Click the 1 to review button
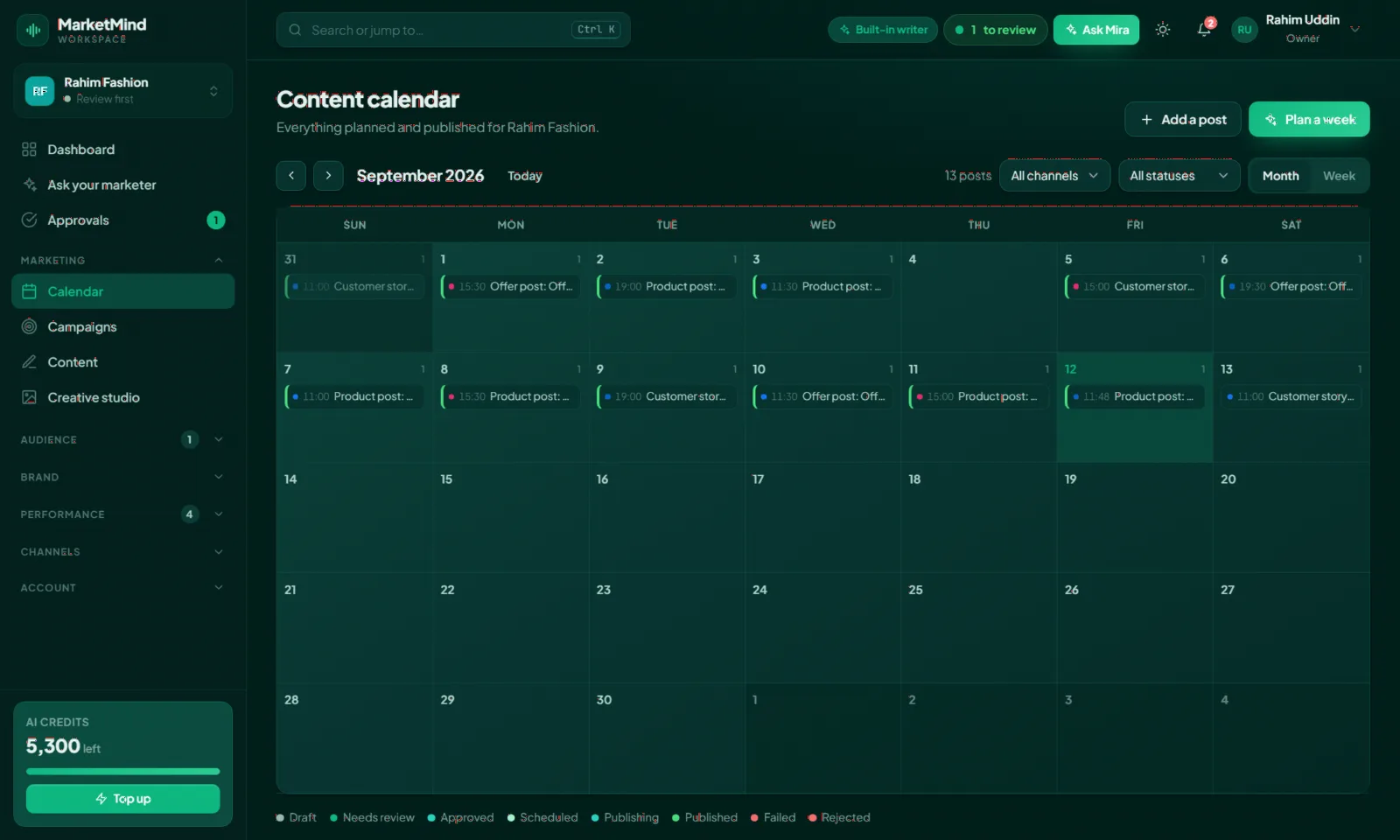Image resolution: width=1400 pixels, height=840 pixels. tap(995, 30)
